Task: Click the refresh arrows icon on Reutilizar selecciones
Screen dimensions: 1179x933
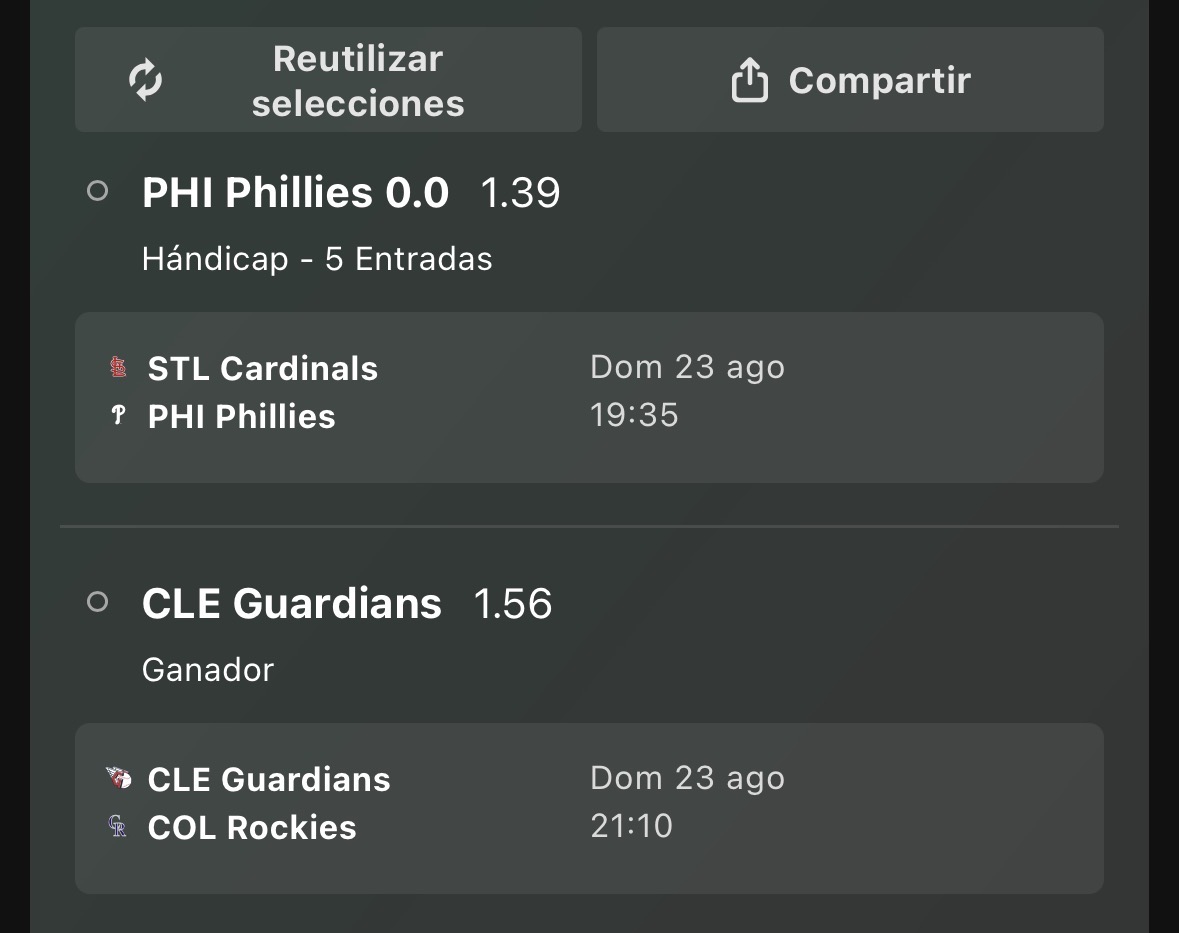Action: click(x=145, y=80)
